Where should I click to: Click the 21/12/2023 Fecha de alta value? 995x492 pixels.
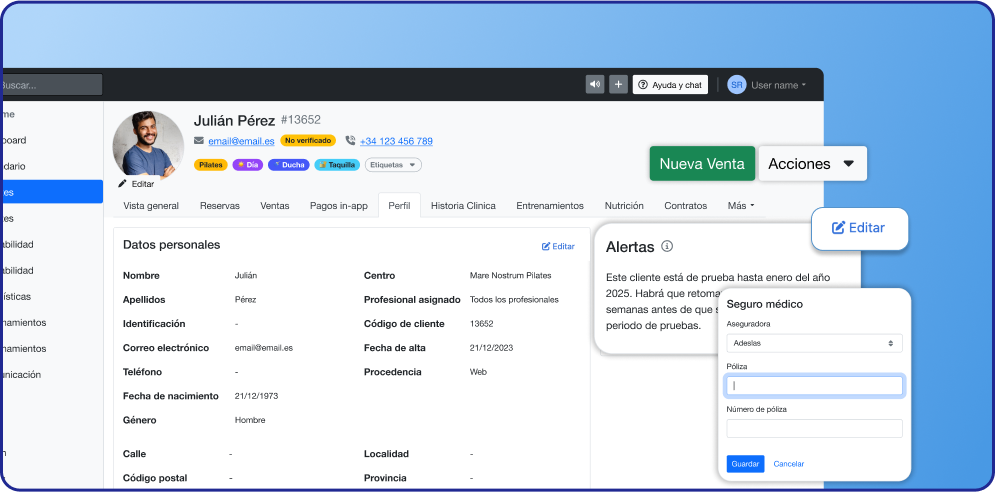[491, 348]
